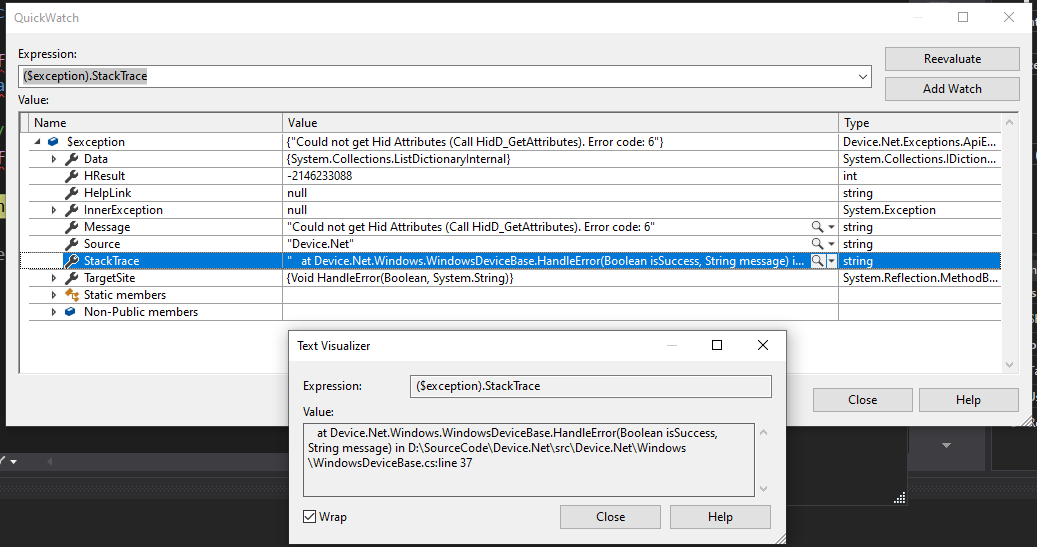Click the Static members icon
Viewport: 1037px width, 547px height.
point(71,295)
